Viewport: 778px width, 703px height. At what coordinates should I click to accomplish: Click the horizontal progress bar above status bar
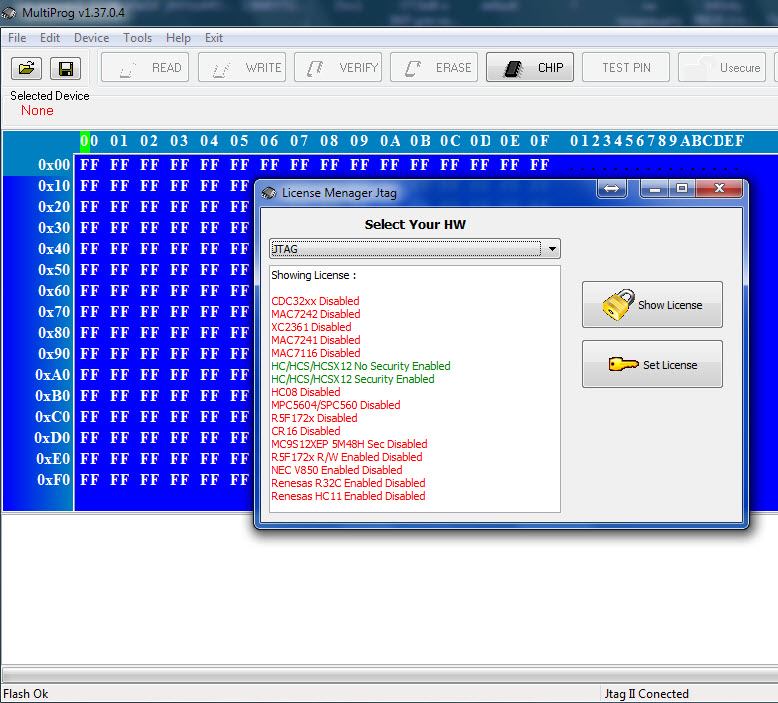390,675
